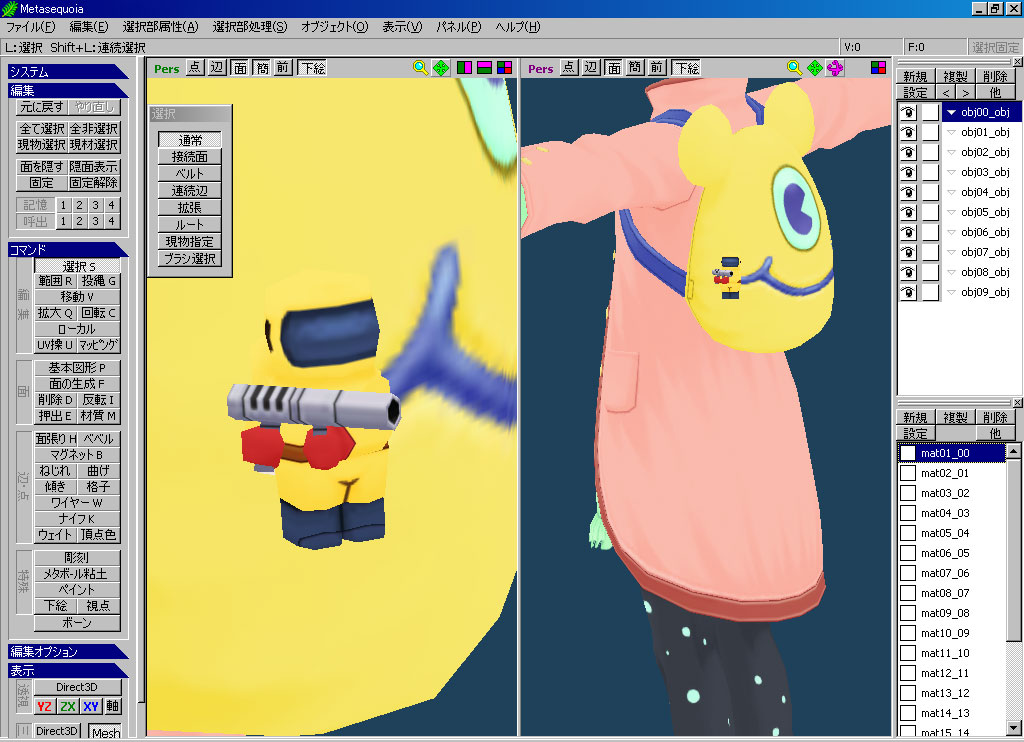
Task: Click the magnifier zoom icon in left viewport
Action: click(x=421, y=67)
